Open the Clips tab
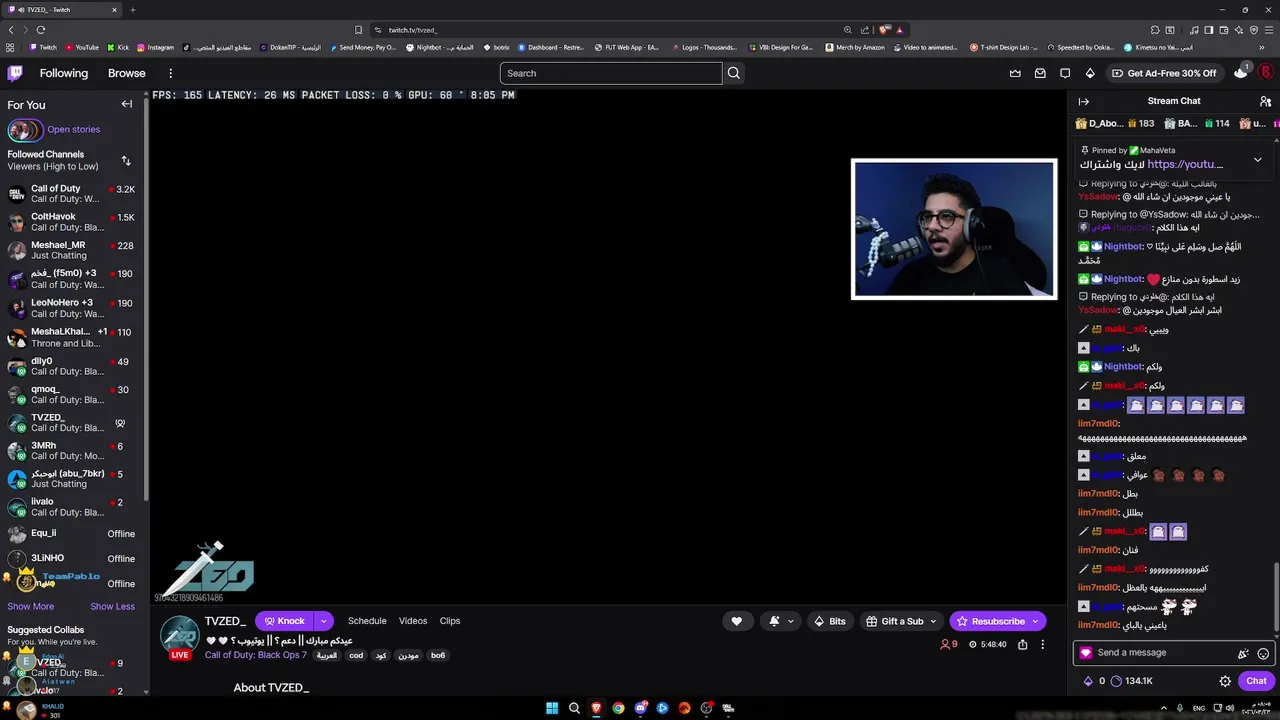1280x720 pixels. coord(450,621)
